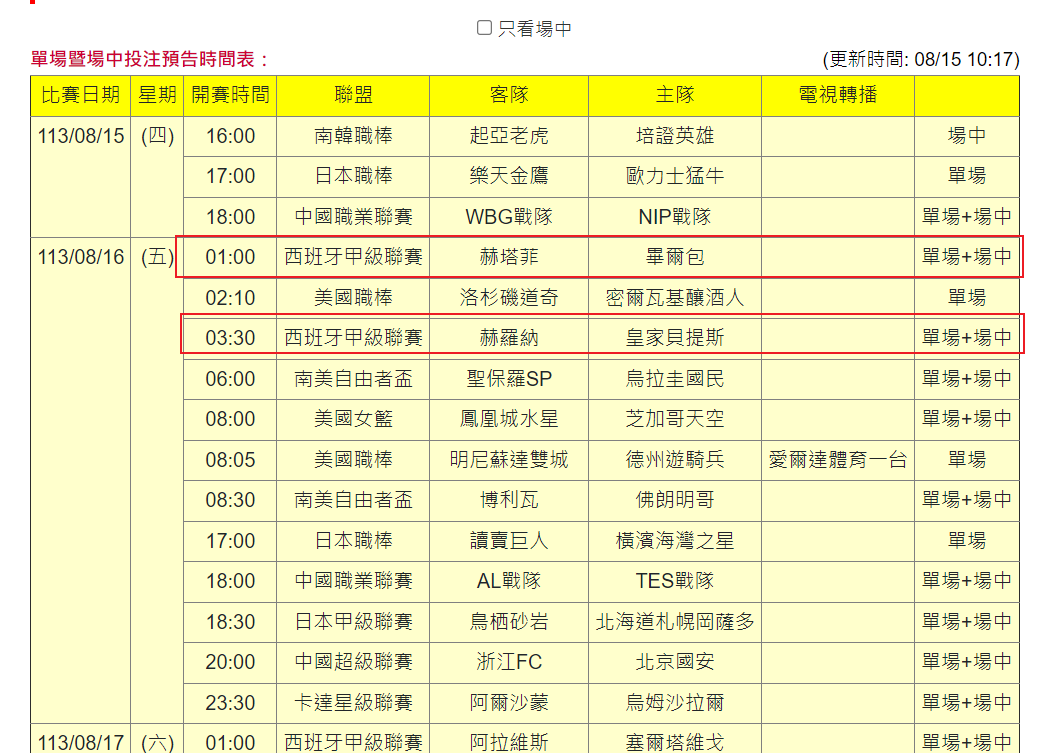The height and width of the screenshot is (753, 1048).
Task: Click 鳳凰城水星 team cell
Action: coord(509,420)
